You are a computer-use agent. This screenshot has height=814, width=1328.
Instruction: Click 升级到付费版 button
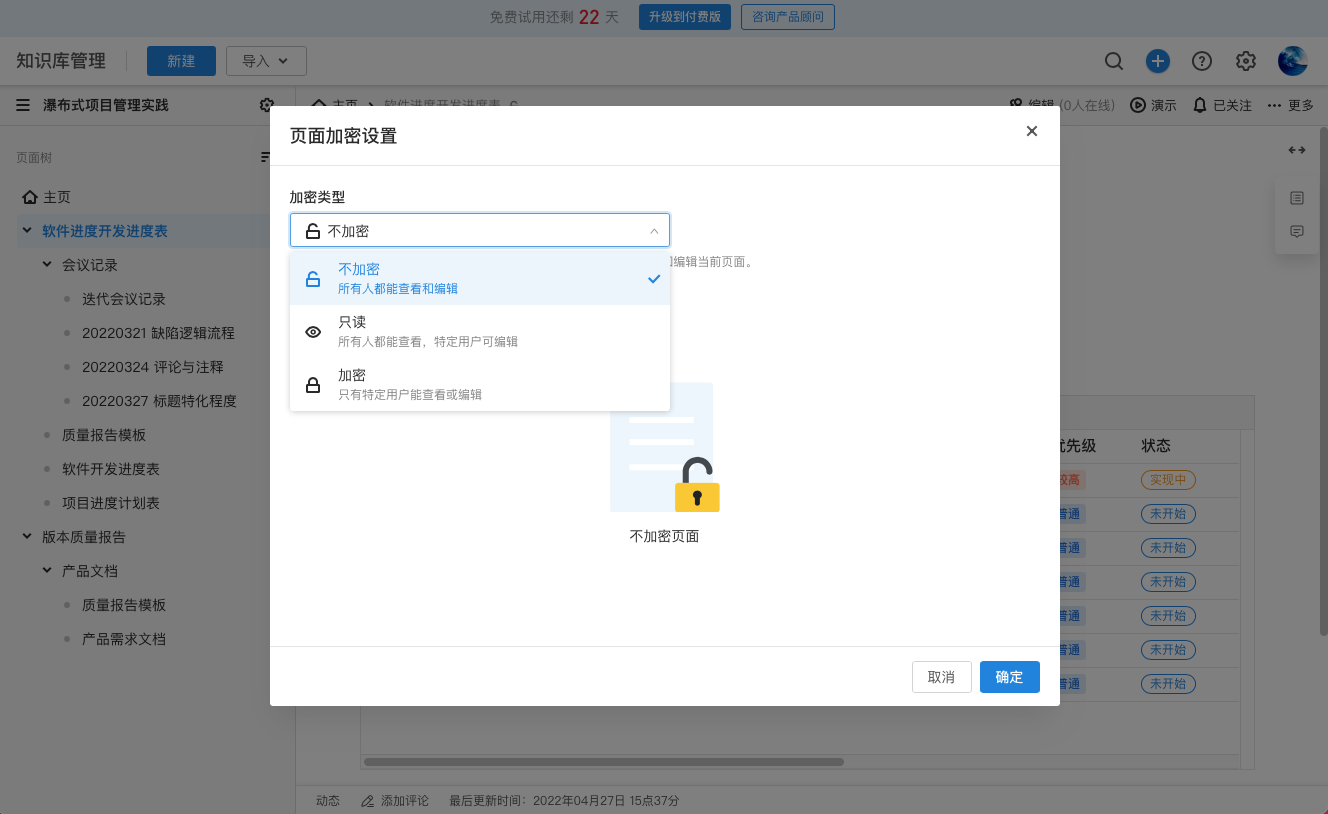(x=685, y=17)
